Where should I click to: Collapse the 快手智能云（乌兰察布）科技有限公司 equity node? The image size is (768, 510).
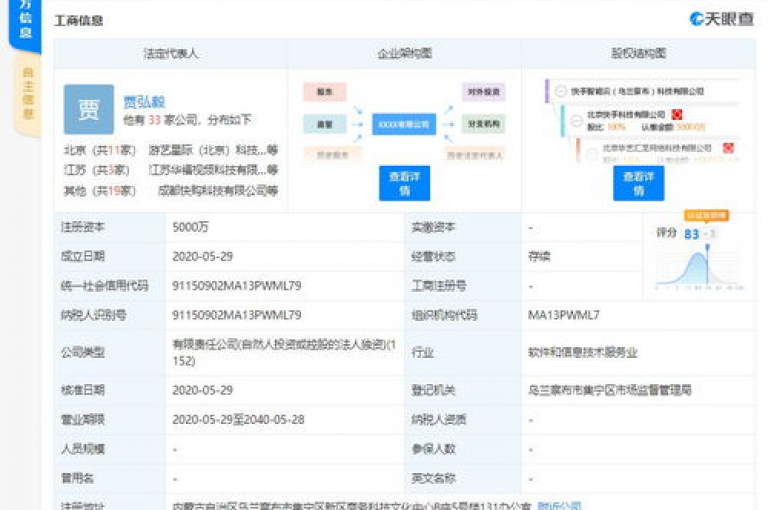(561, 91)
